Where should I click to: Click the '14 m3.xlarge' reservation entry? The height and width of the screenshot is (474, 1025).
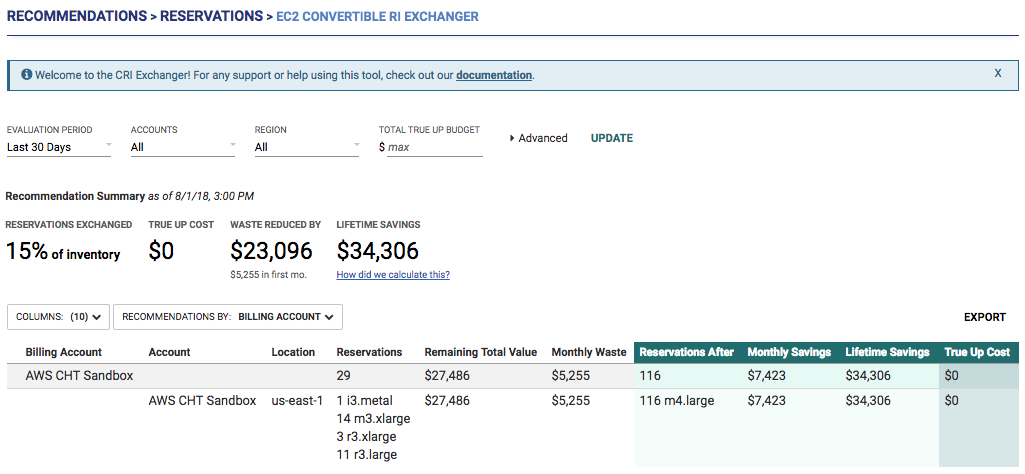373,418
